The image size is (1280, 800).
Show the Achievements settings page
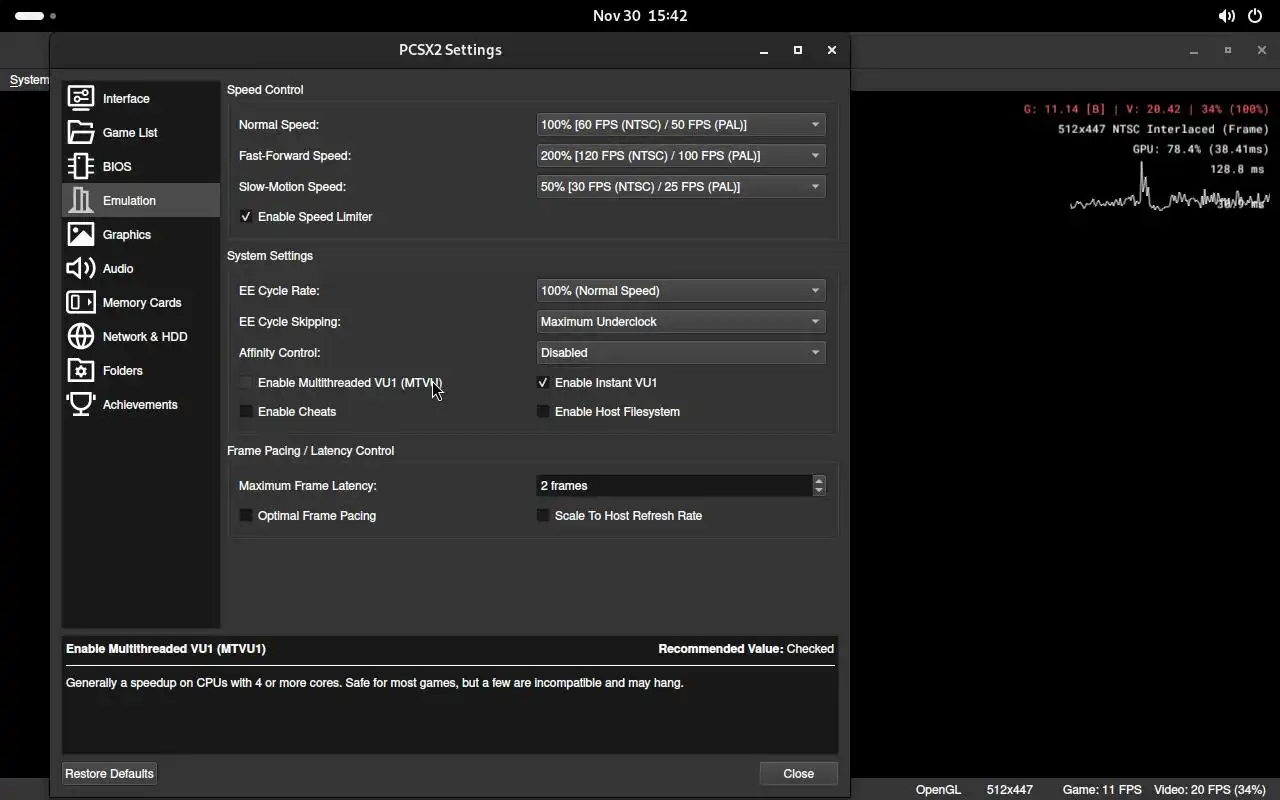141,404
